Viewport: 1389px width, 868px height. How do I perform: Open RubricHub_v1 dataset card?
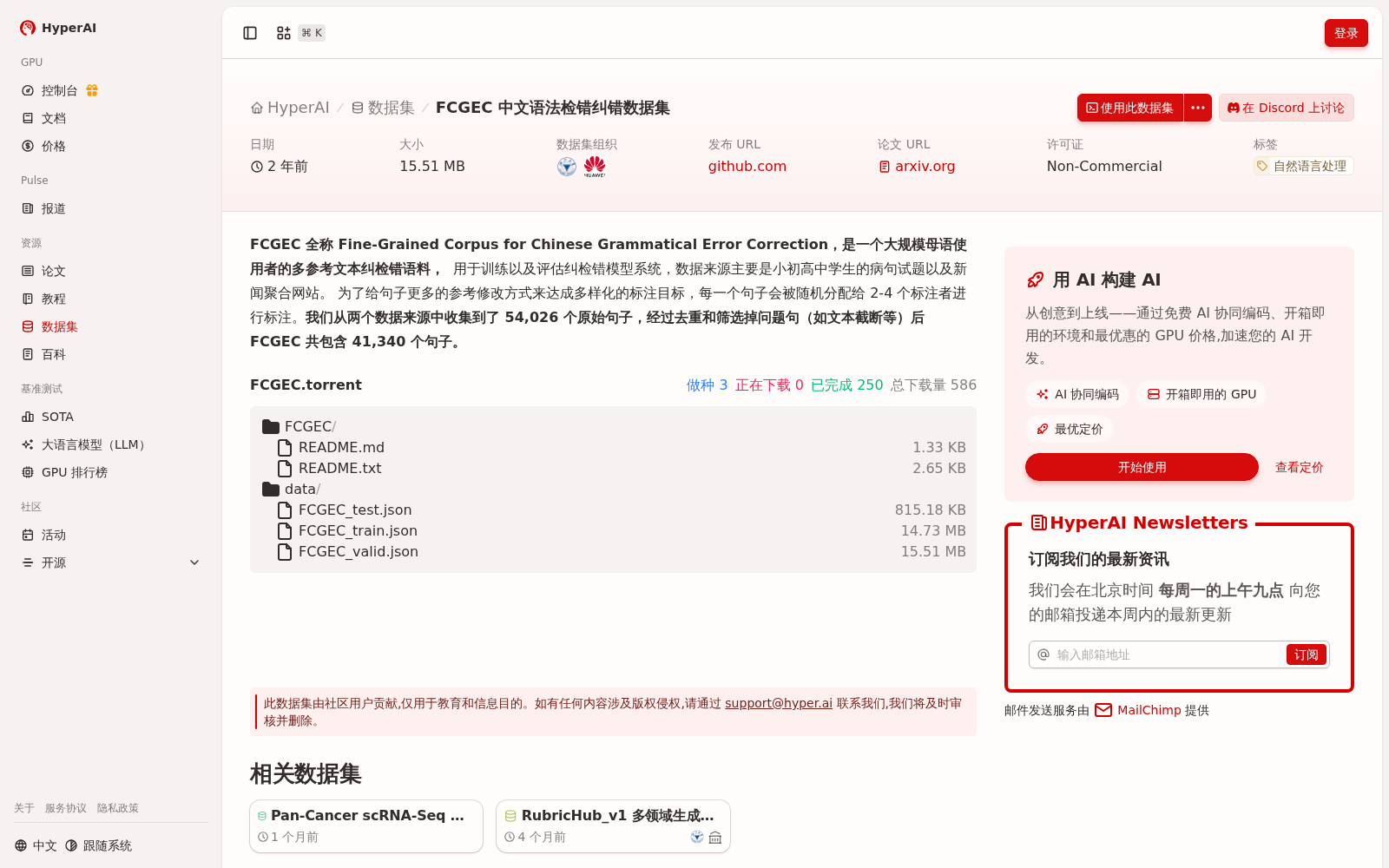click(x=613, y=826)
